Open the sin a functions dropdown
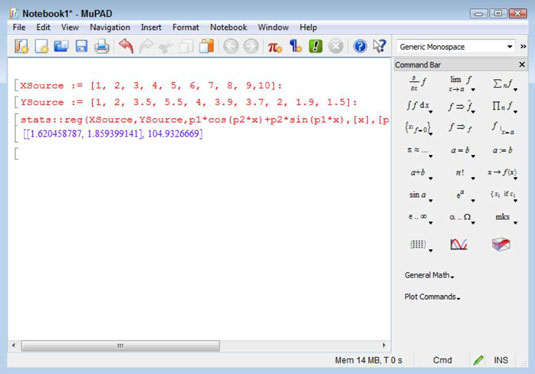This screenshot has height=374, width=535. (x=420, y=195)
